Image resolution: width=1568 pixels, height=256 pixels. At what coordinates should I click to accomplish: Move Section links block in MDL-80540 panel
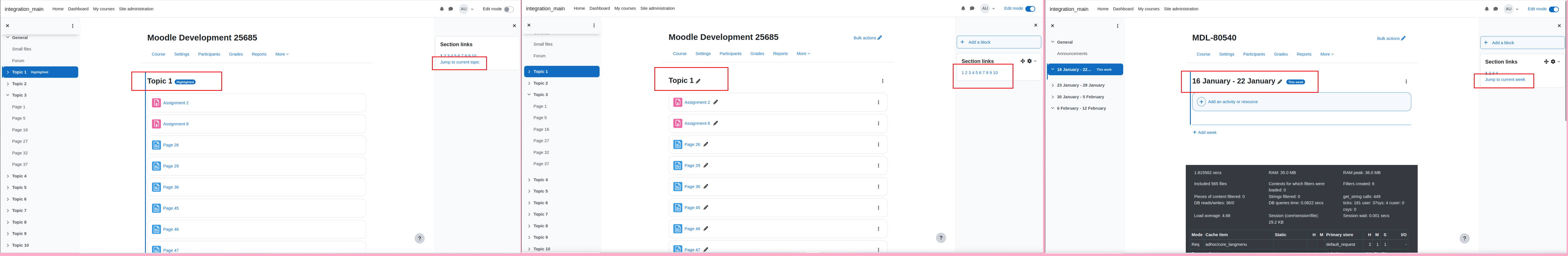(1546, 61)
